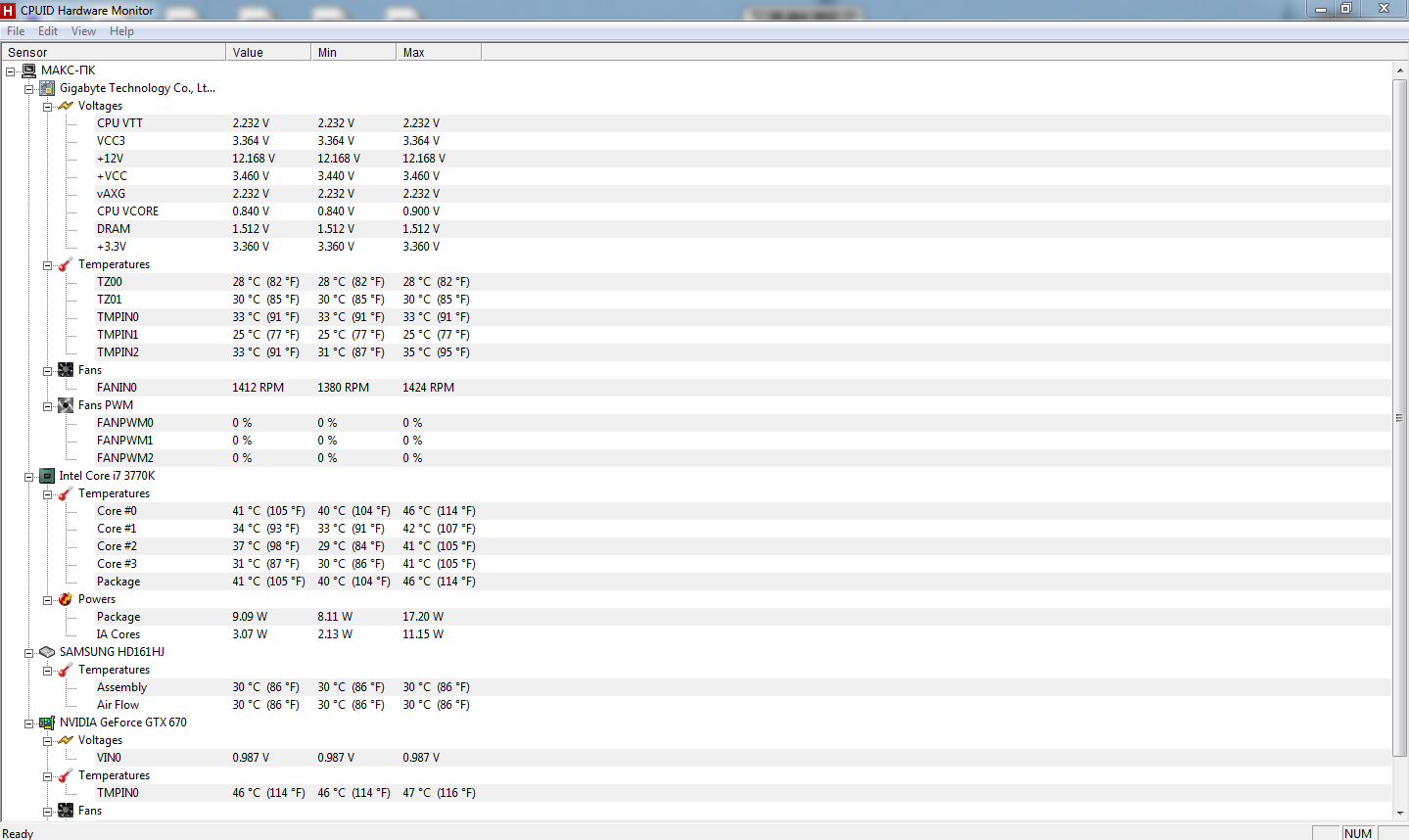The image size is (1409, 840).
Task: Click the hard drive icon beside SAMSUNG HD161HJ
Action: (47, 652)
